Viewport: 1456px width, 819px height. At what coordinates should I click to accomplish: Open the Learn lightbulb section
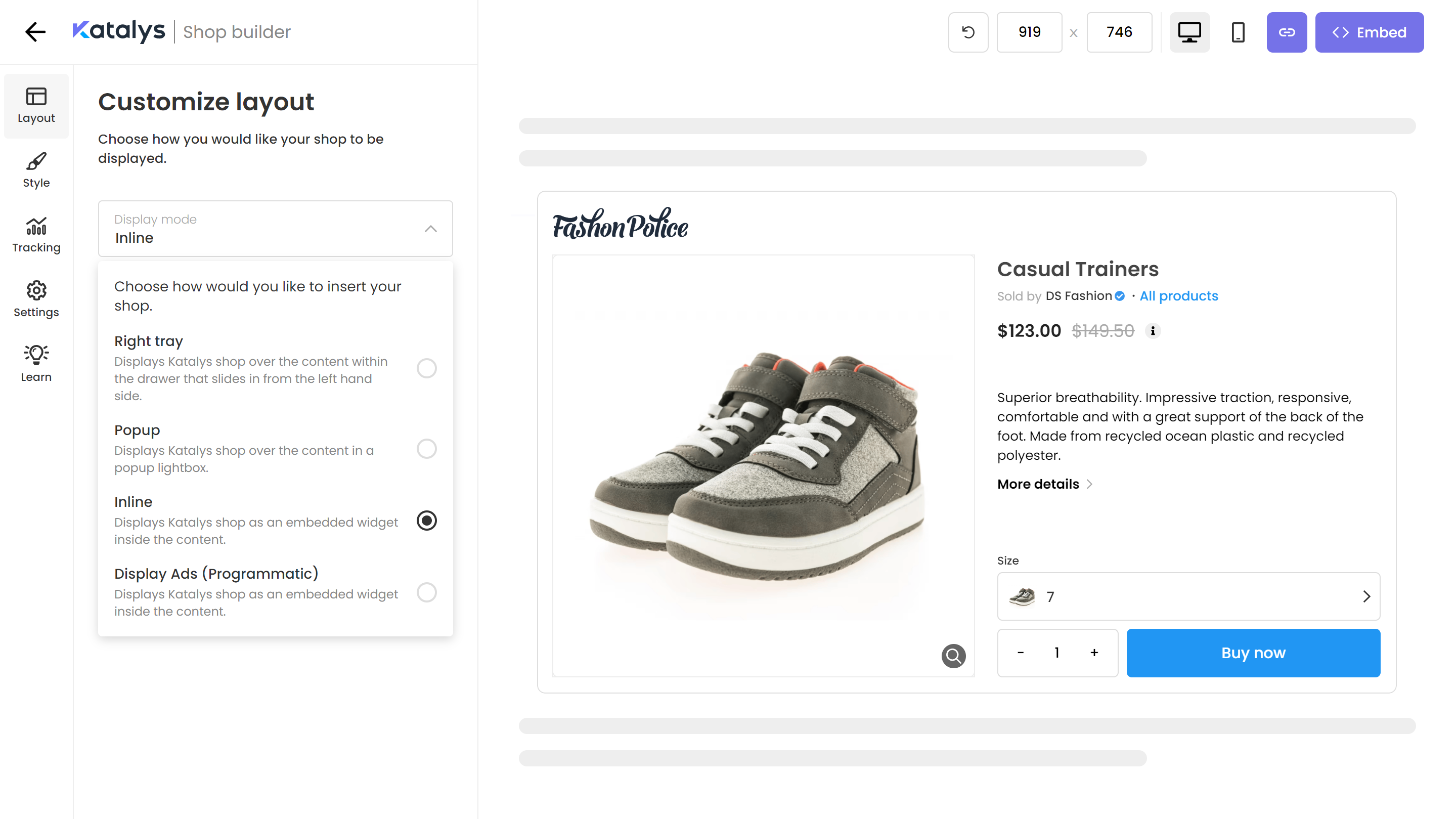tap(36, 364)
